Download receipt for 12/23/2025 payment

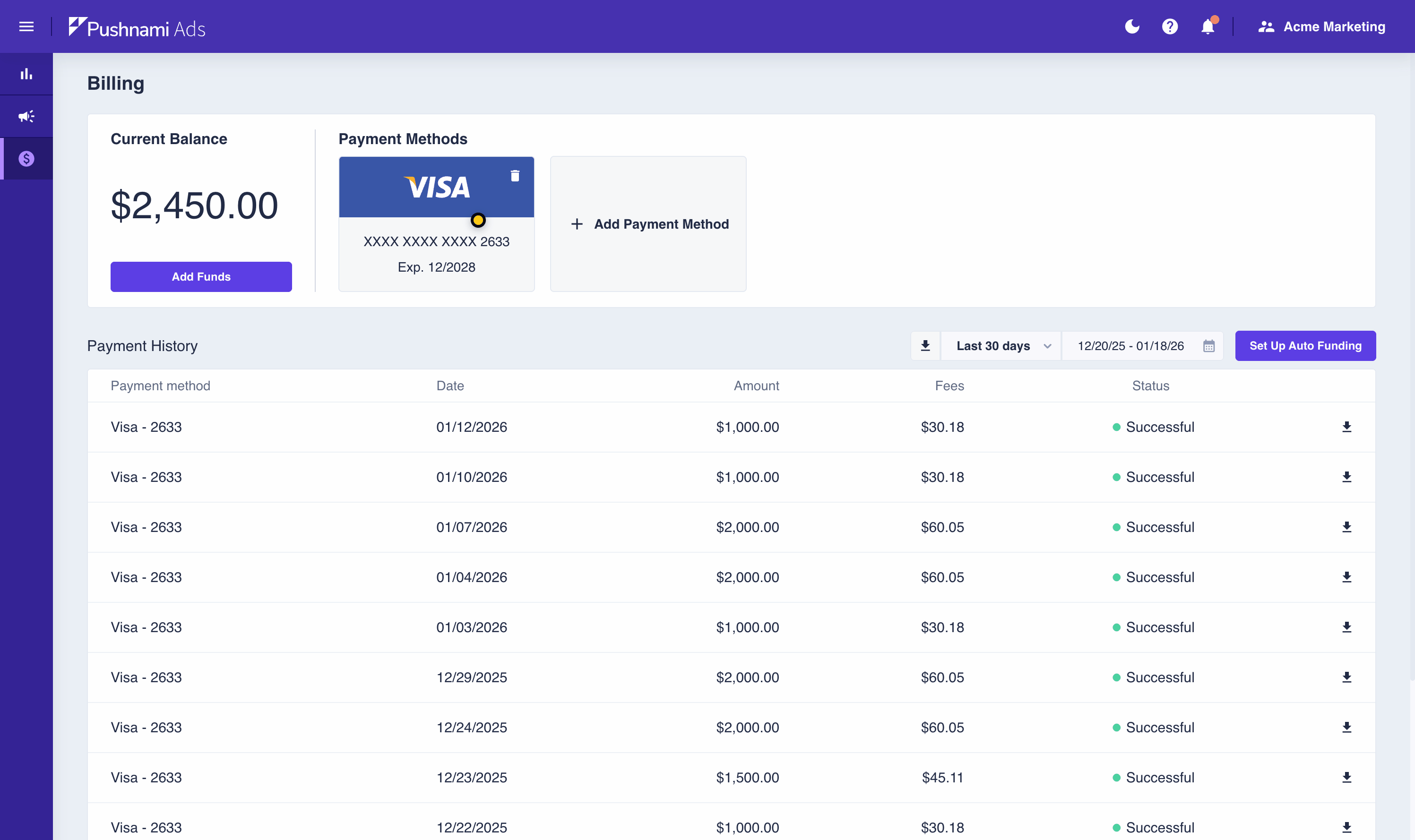1346,777
